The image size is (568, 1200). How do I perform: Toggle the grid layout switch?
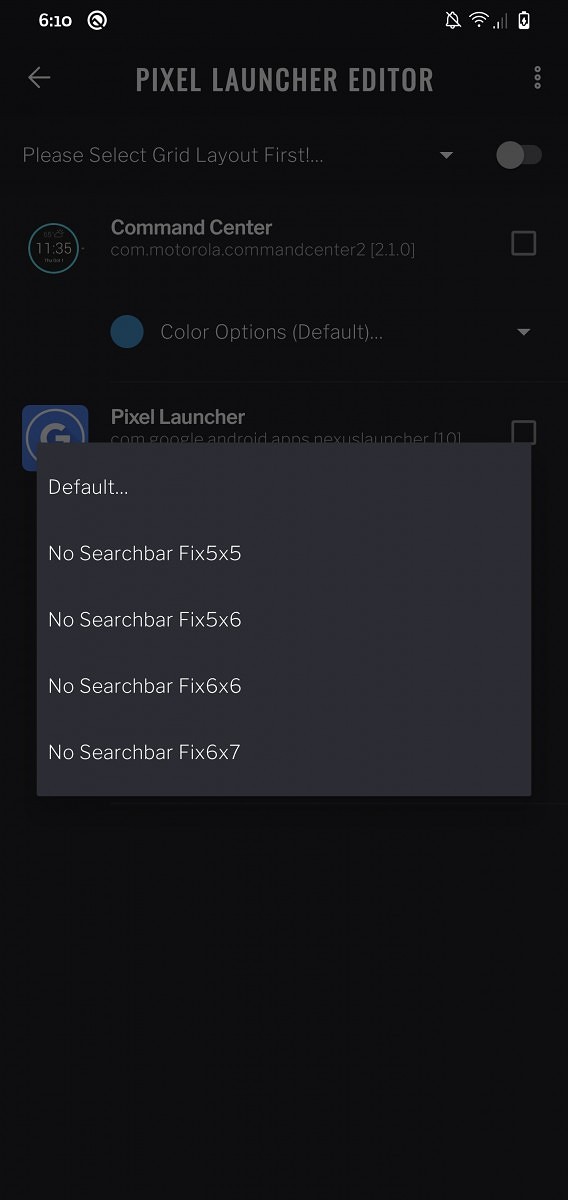pos(519,155)
